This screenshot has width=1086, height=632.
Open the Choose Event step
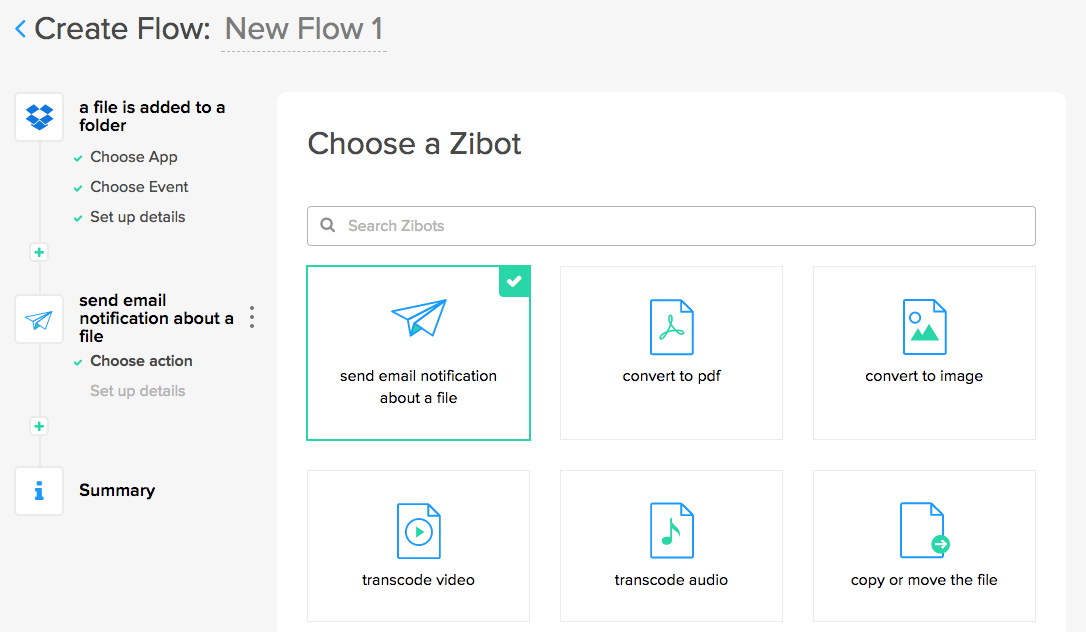(139, 187)
